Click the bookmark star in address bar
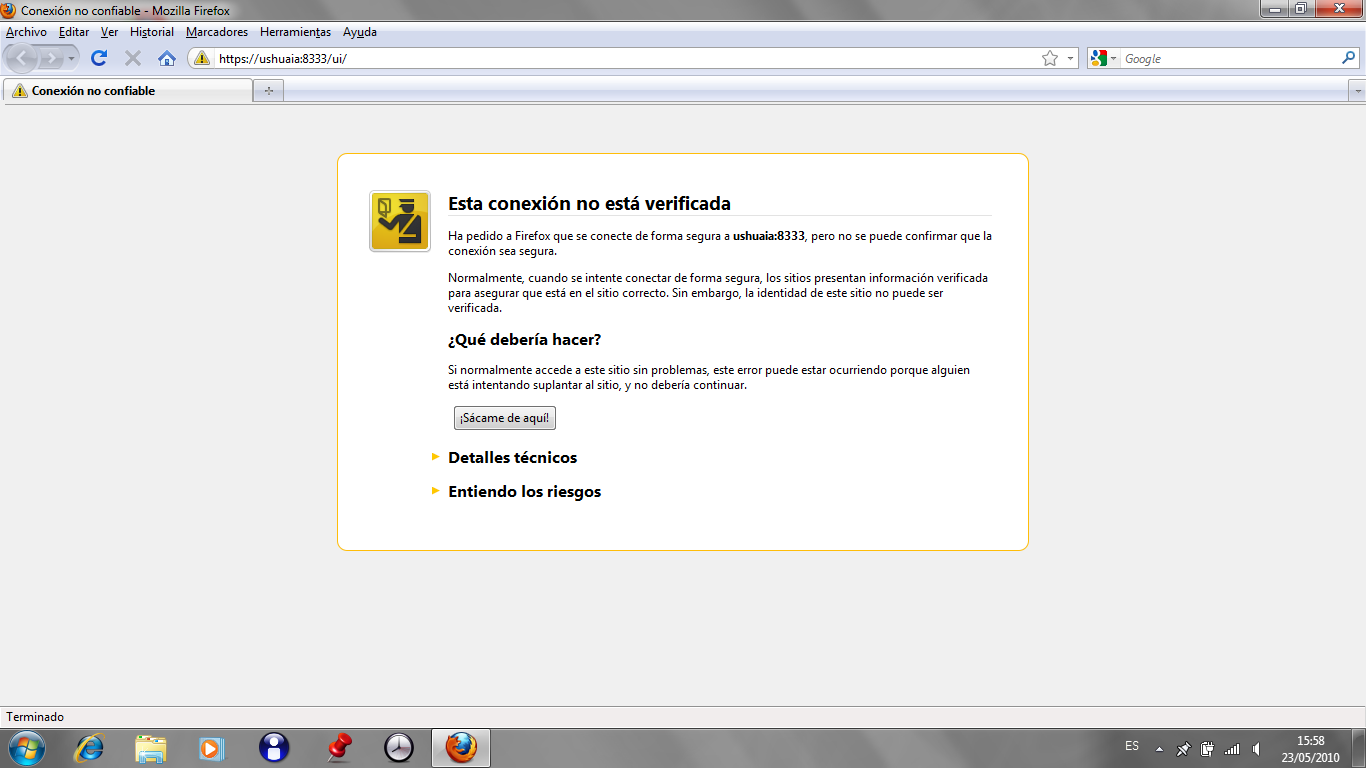 pyautogui.click(x=1050, y=58)
